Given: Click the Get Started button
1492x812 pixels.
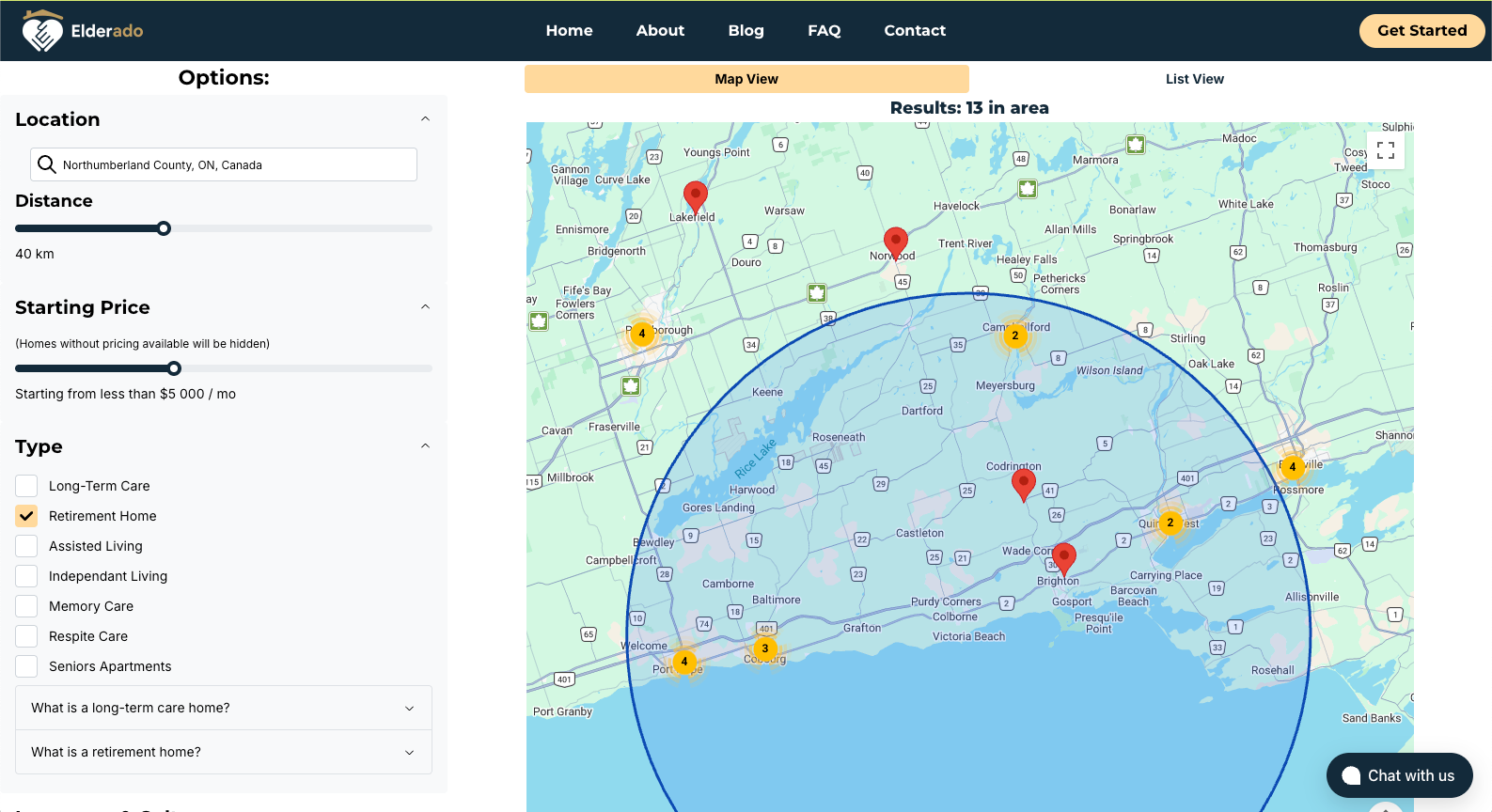Looking at the screenshot, I should [1422, 30].
